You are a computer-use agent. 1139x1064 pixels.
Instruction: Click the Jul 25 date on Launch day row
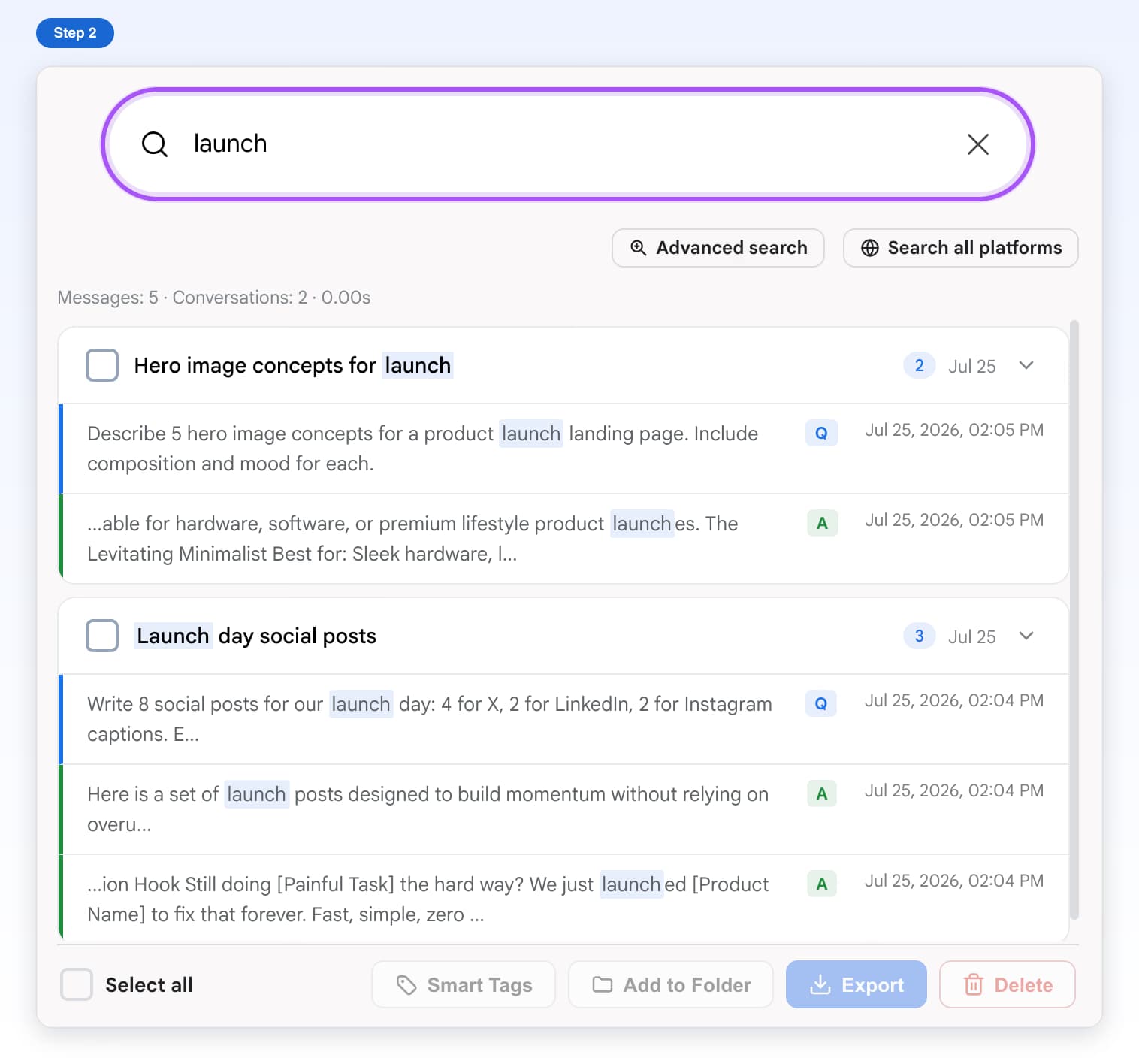(x=972, y=636)
